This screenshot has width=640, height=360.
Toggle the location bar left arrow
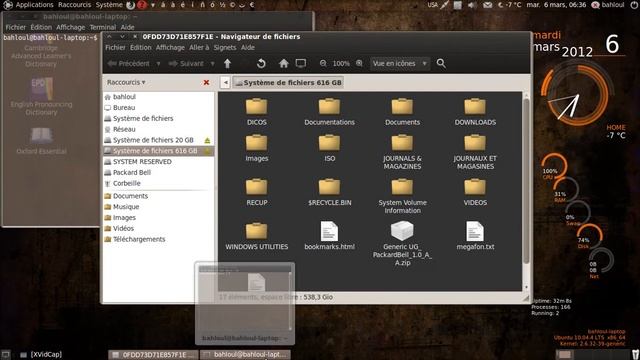pyautogui.click(x=225, y=82)
